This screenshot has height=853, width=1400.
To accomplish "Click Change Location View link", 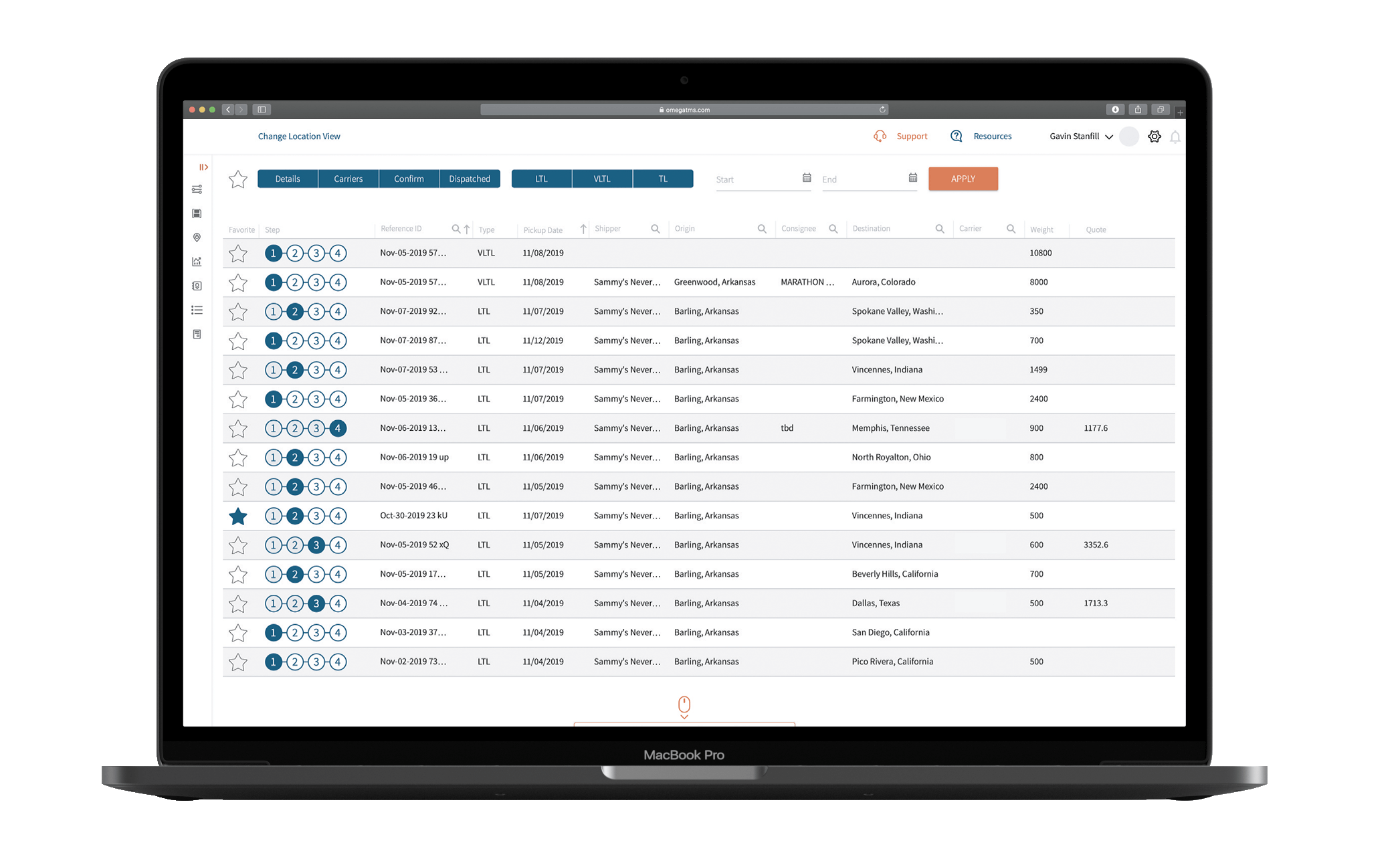I will coord(299,136).
